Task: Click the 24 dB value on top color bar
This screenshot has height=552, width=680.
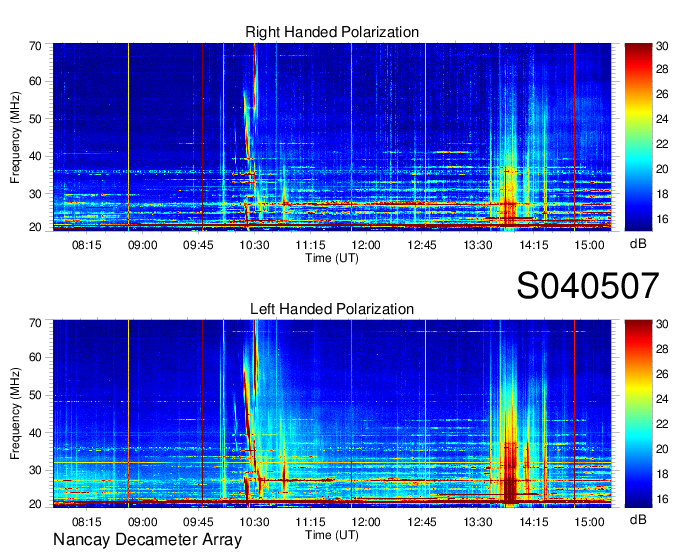Action: [x=662, y=119]
